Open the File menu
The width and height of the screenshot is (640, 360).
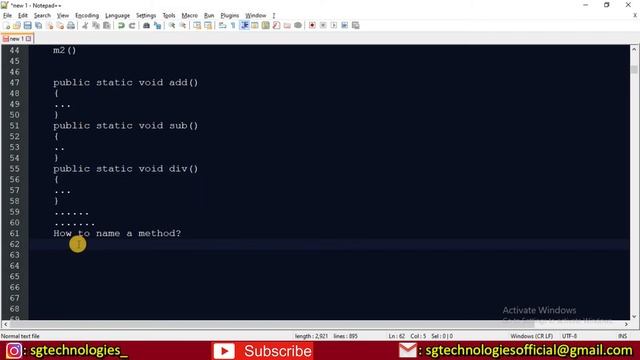[x=7, y=16]
